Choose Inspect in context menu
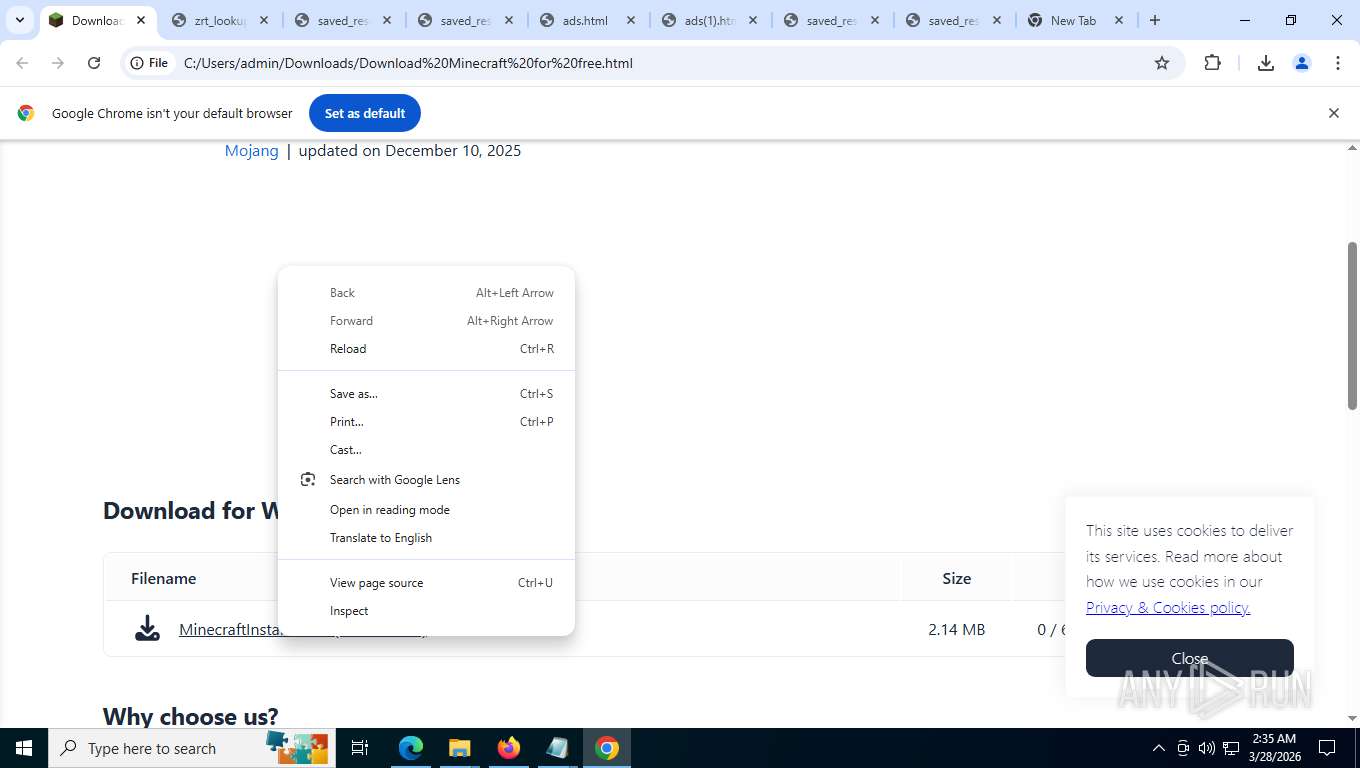The image size is (1360, 768). pos(426,611)
